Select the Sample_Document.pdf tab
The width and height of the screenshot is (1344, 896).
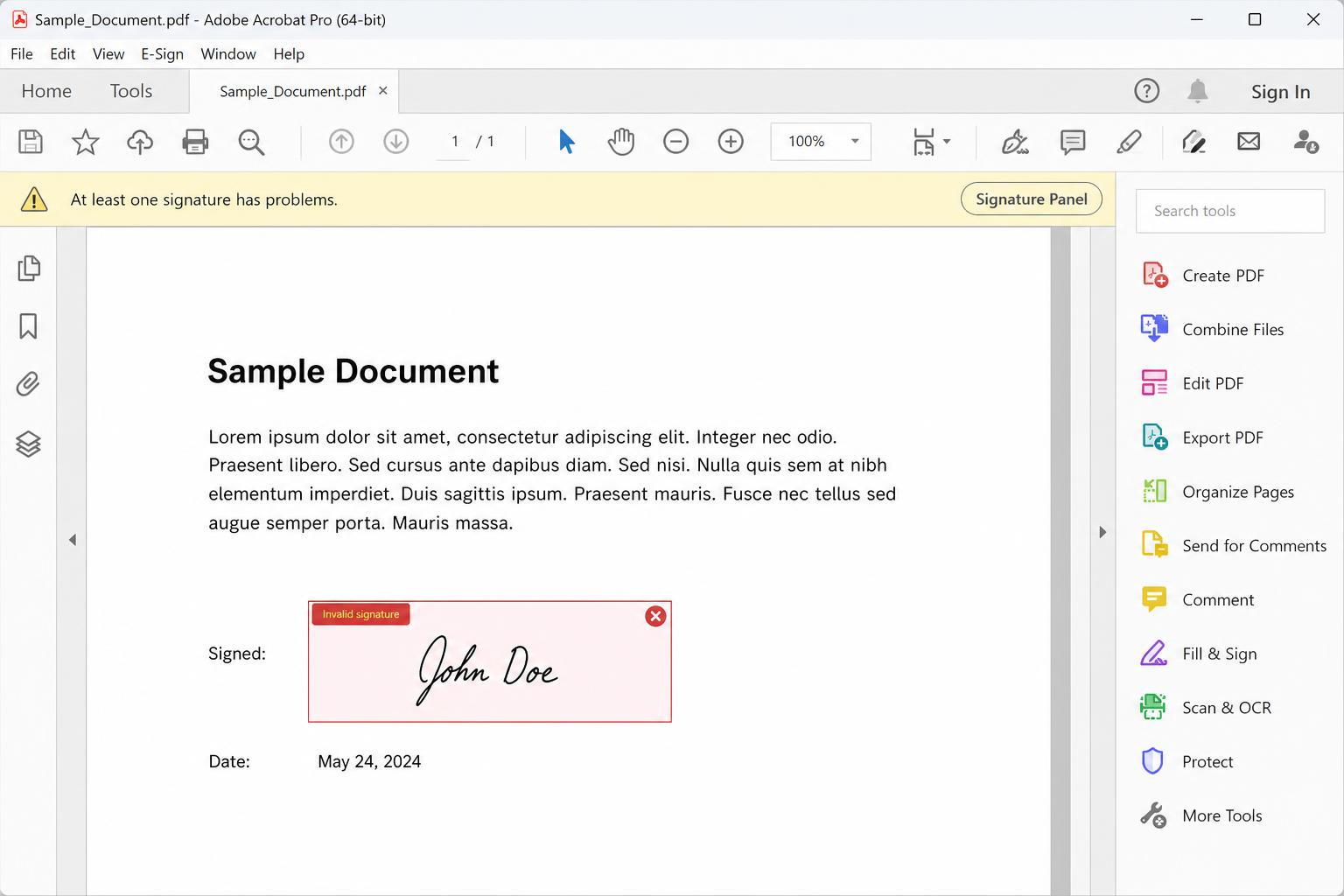pos(293,92)
